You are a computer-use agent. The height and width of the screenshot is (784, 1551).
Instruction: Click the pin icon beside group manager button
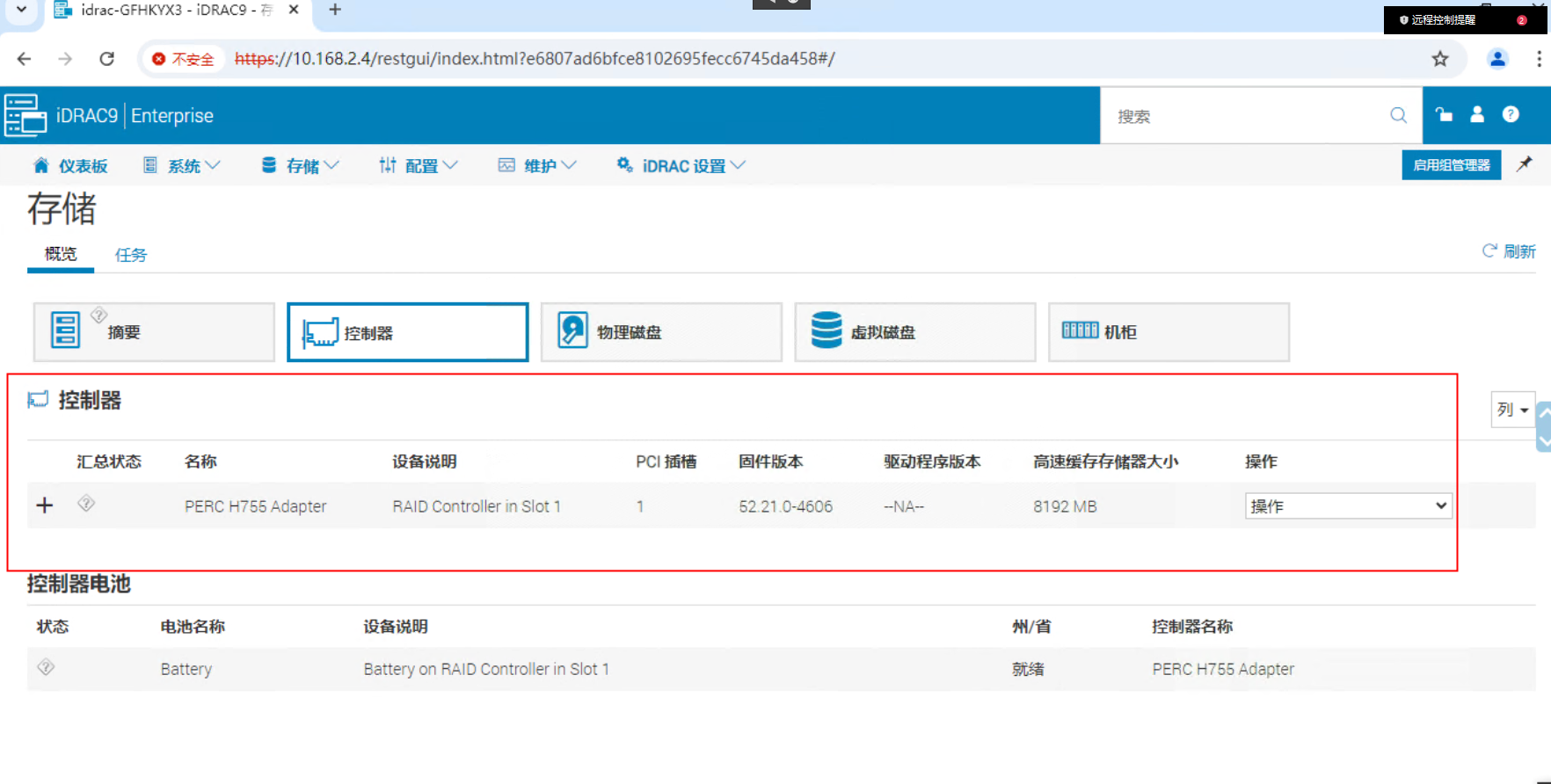pos(1525,164)
